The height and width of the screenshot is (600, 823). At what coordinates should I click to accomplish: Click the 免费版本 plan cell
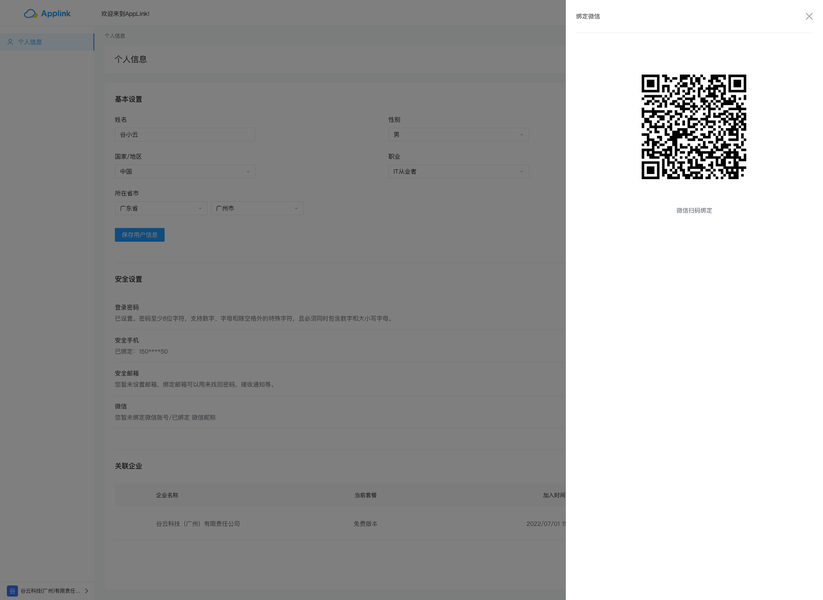[365, 524]
